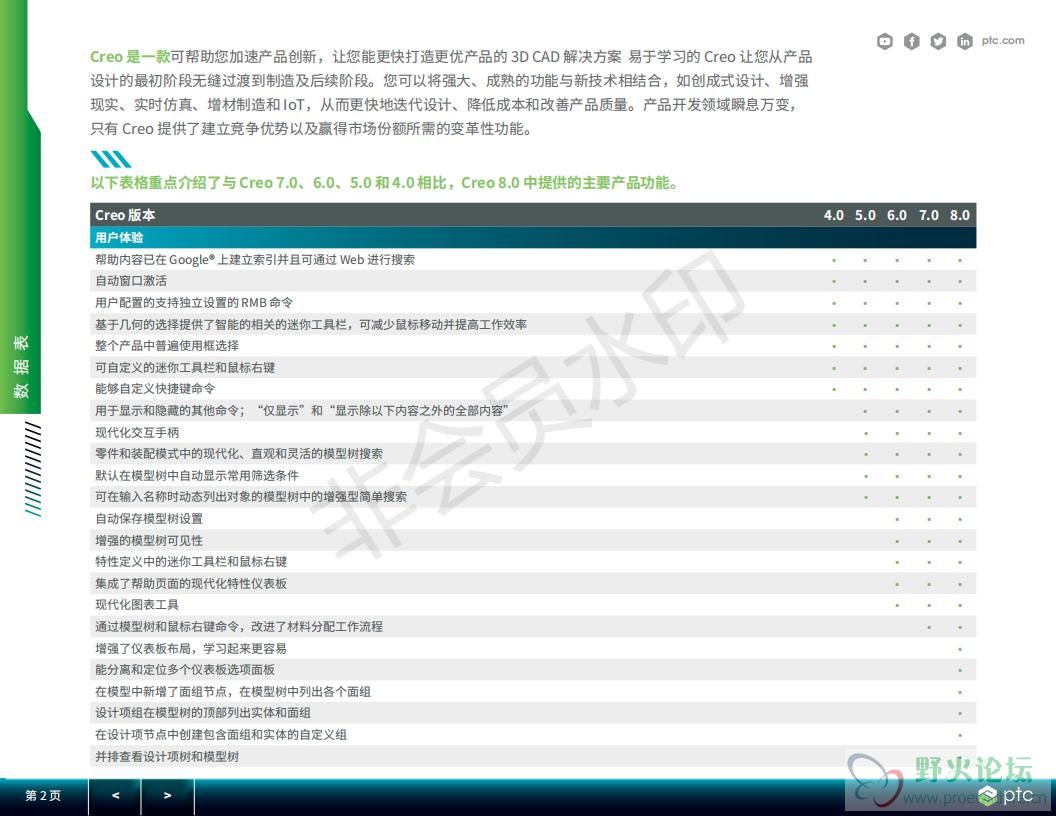This screenshot has width=1056, height=816.
Task: Click the row 能分离和定位多个仪表板选项面板
Action: coord(533,670)
